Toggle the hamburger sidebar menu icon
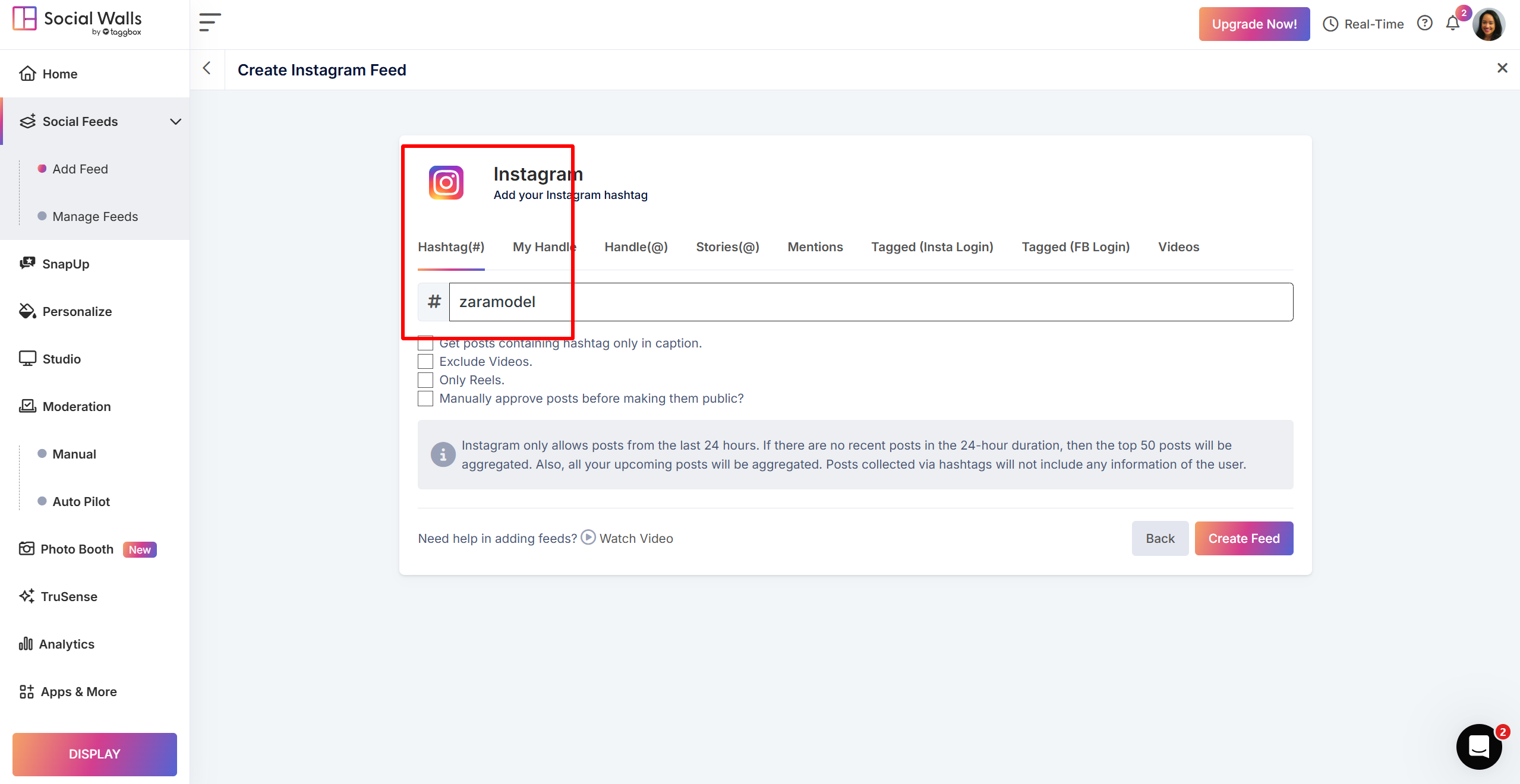Image resolution: width=1520 pixels, height=784 pixels. pyautogui.click(x=210, y=23)
